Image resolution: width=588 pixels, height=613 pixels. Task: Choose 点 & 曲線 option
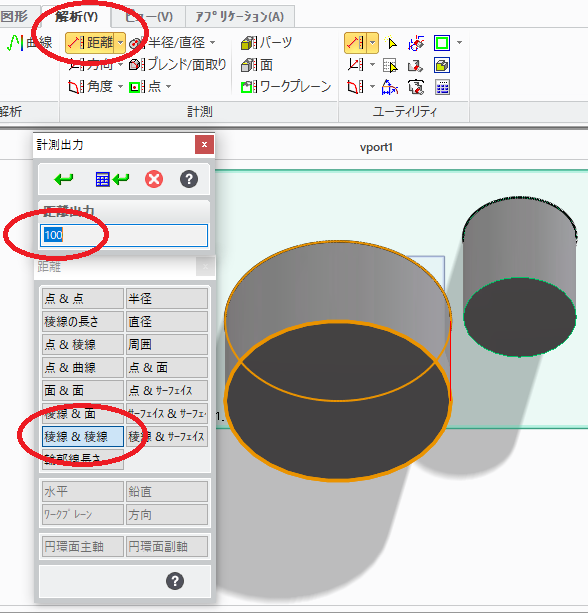[82, 367]
